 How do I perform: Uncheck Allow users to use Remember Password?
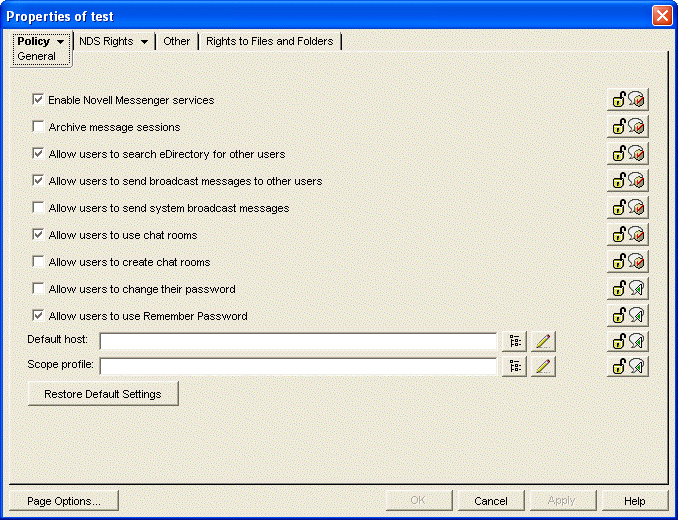tap(38, 315)
